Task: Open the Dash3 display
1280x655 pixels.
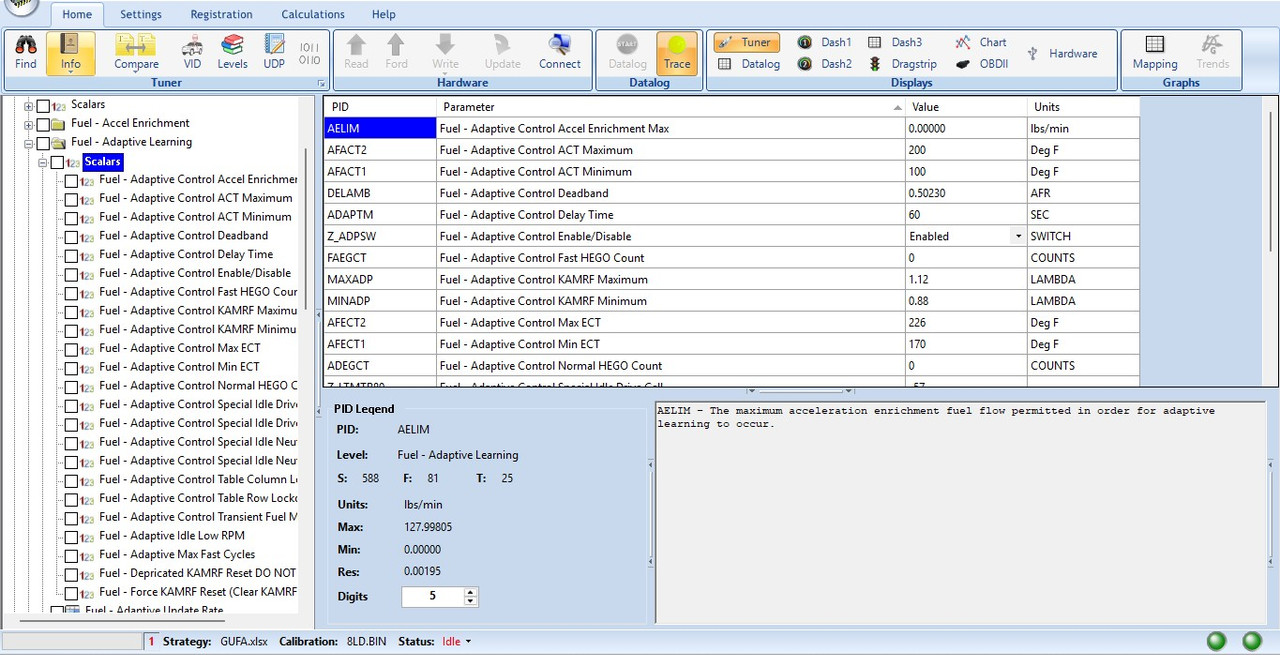Action: [895, 43]
